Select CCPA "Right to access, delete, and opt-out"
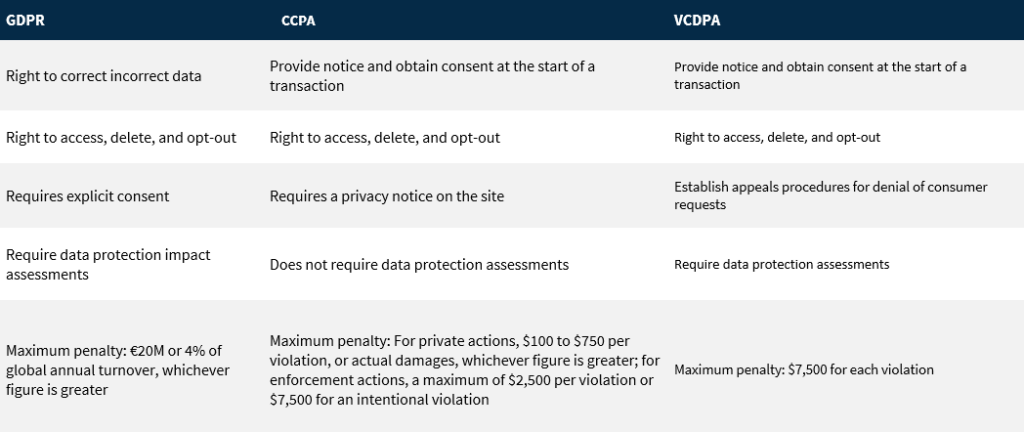This screenshot has width=1024, height=432. [x=385, y=138]
